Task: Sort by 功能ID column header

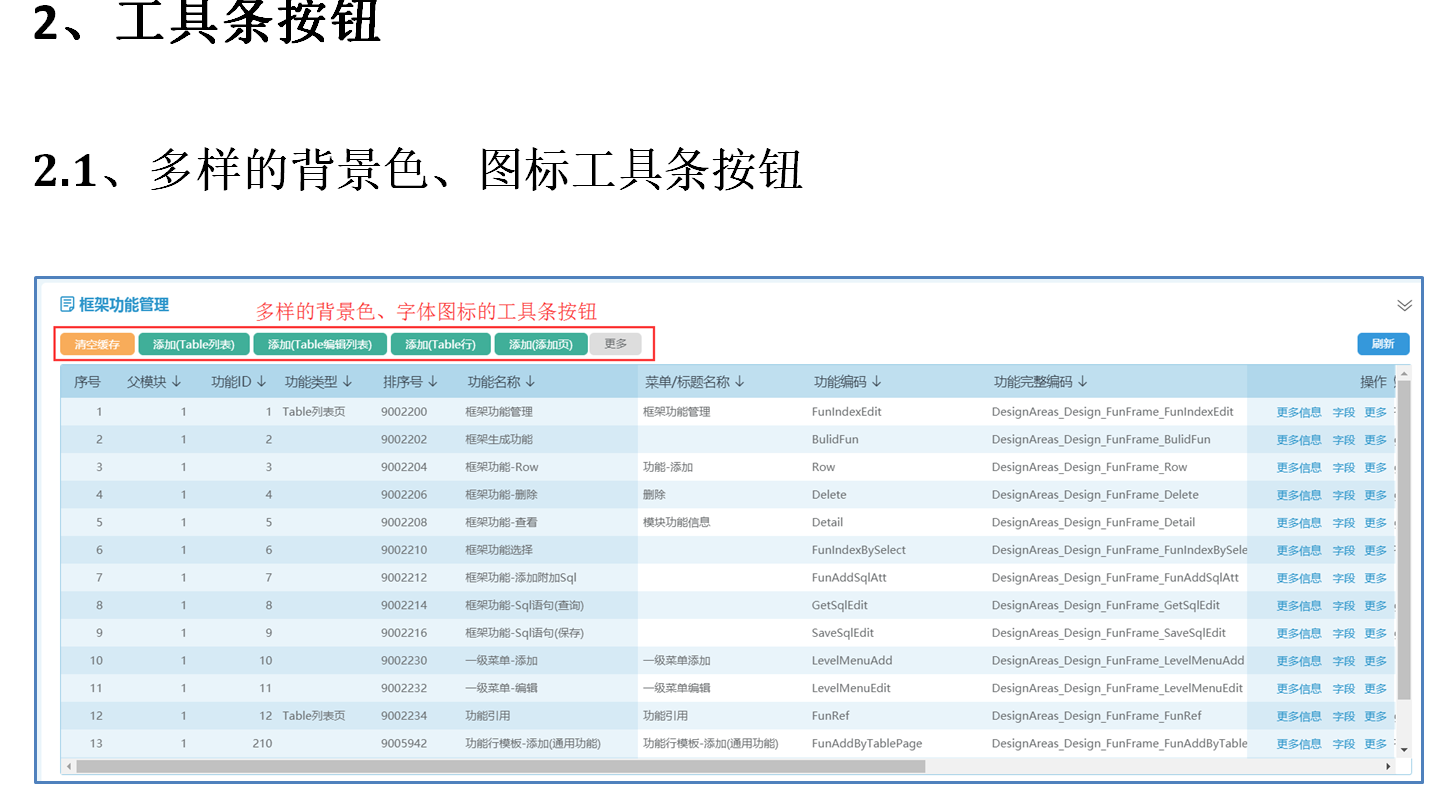Action: [x=239, y=381]
